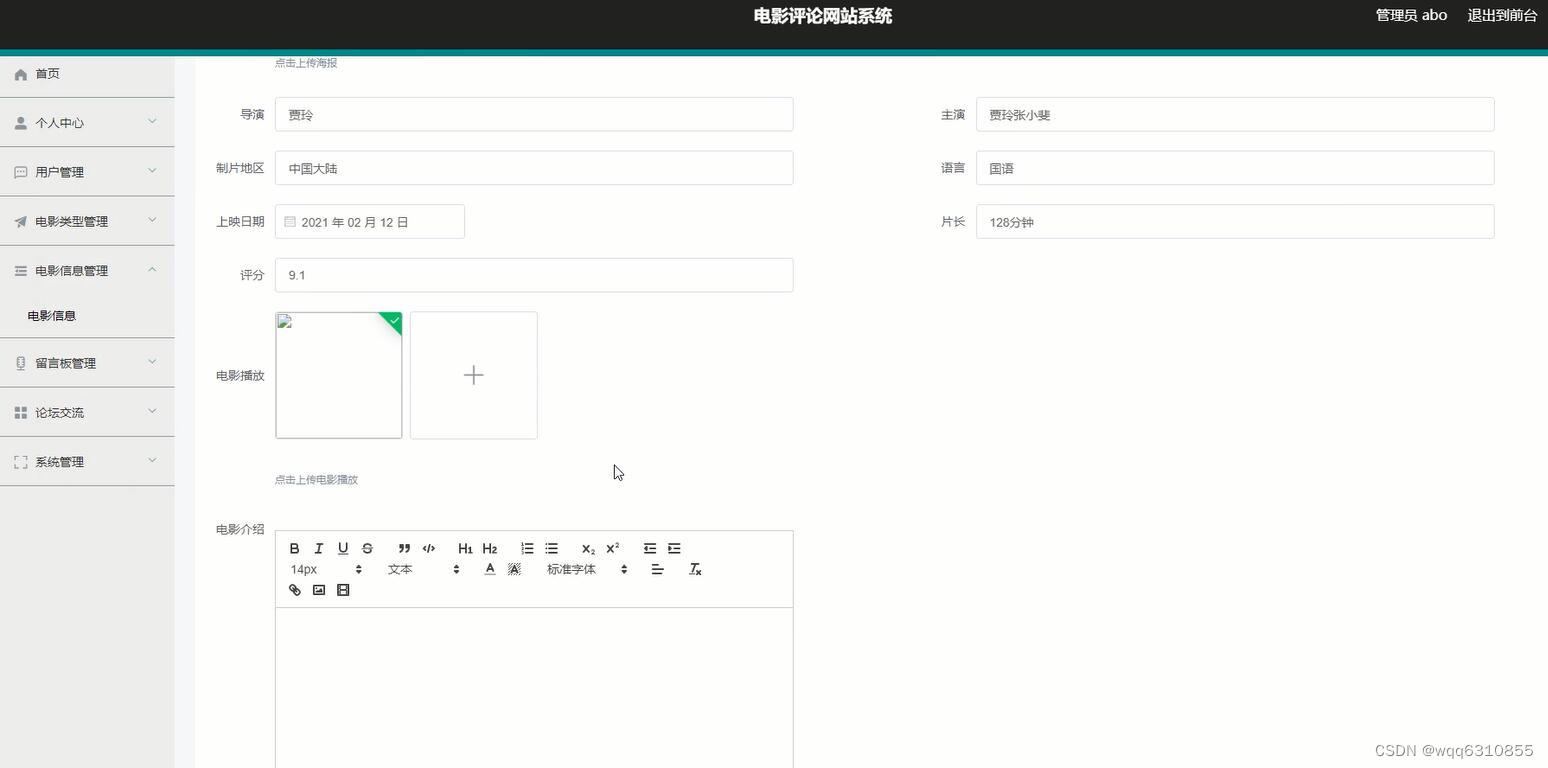Click the 评分 input field
Image resolution: width=1548 pixels, height=768 pixels.
coord(534,275)
